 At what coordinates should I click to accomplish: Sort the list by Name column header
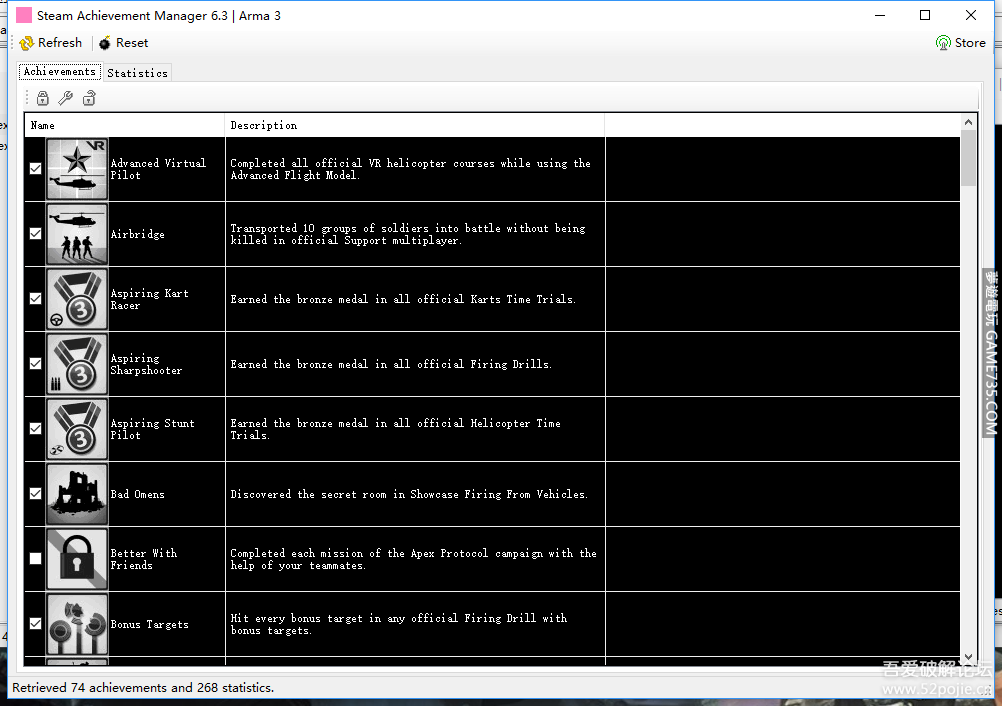point(125,126)
